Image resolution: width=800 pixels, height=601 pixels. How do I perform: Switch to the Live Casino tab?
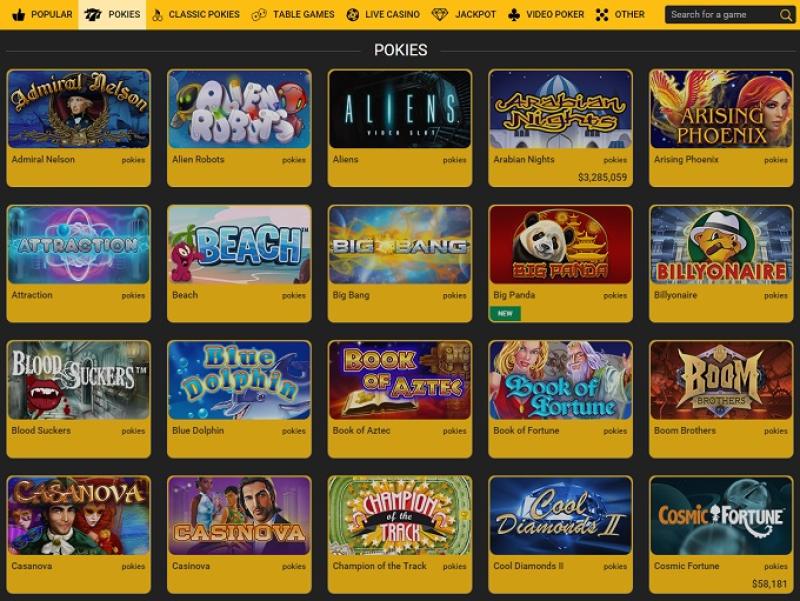coord(383,15)
